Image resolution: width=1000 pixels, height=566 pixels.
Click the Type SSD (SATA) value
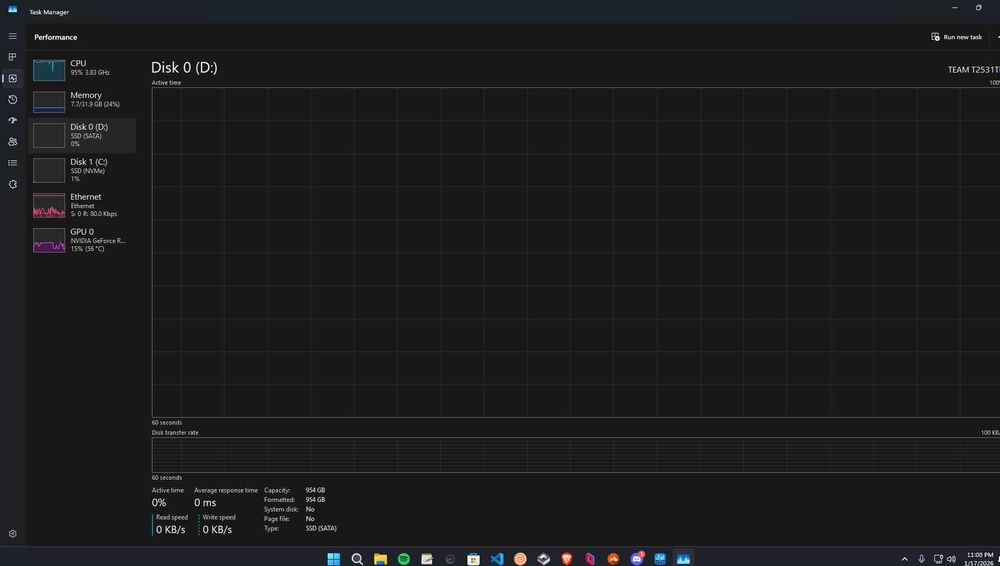coord(321,528)
